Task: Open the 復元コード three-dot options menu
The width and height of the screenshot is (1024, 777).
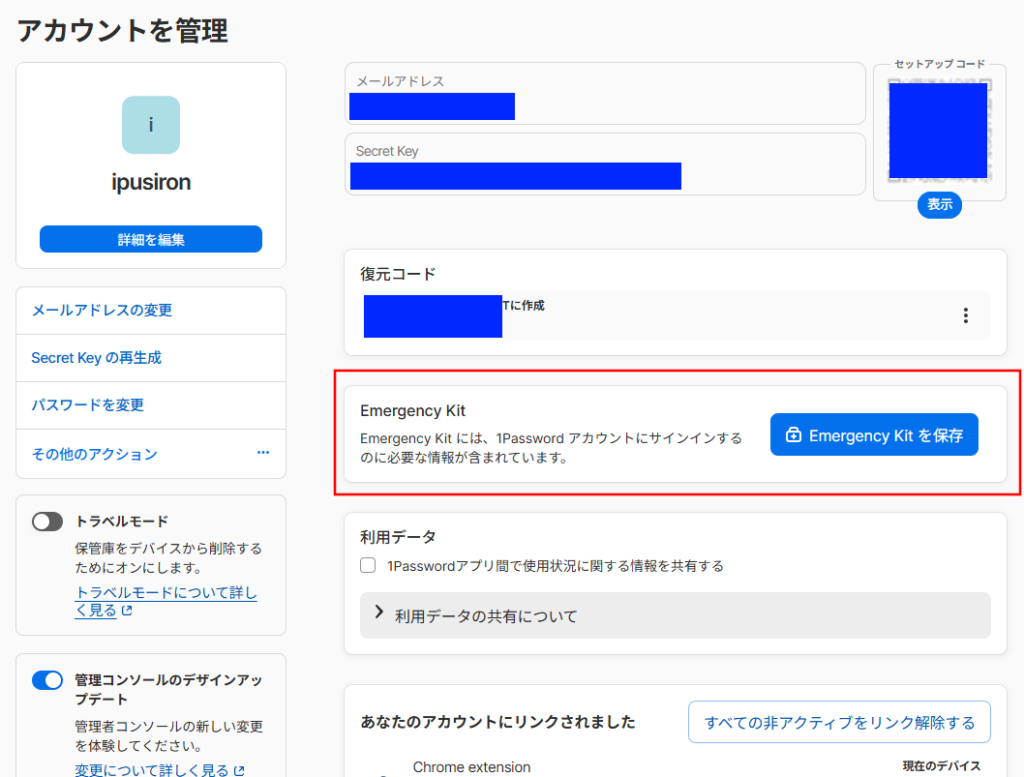Action: pos(965,316)
